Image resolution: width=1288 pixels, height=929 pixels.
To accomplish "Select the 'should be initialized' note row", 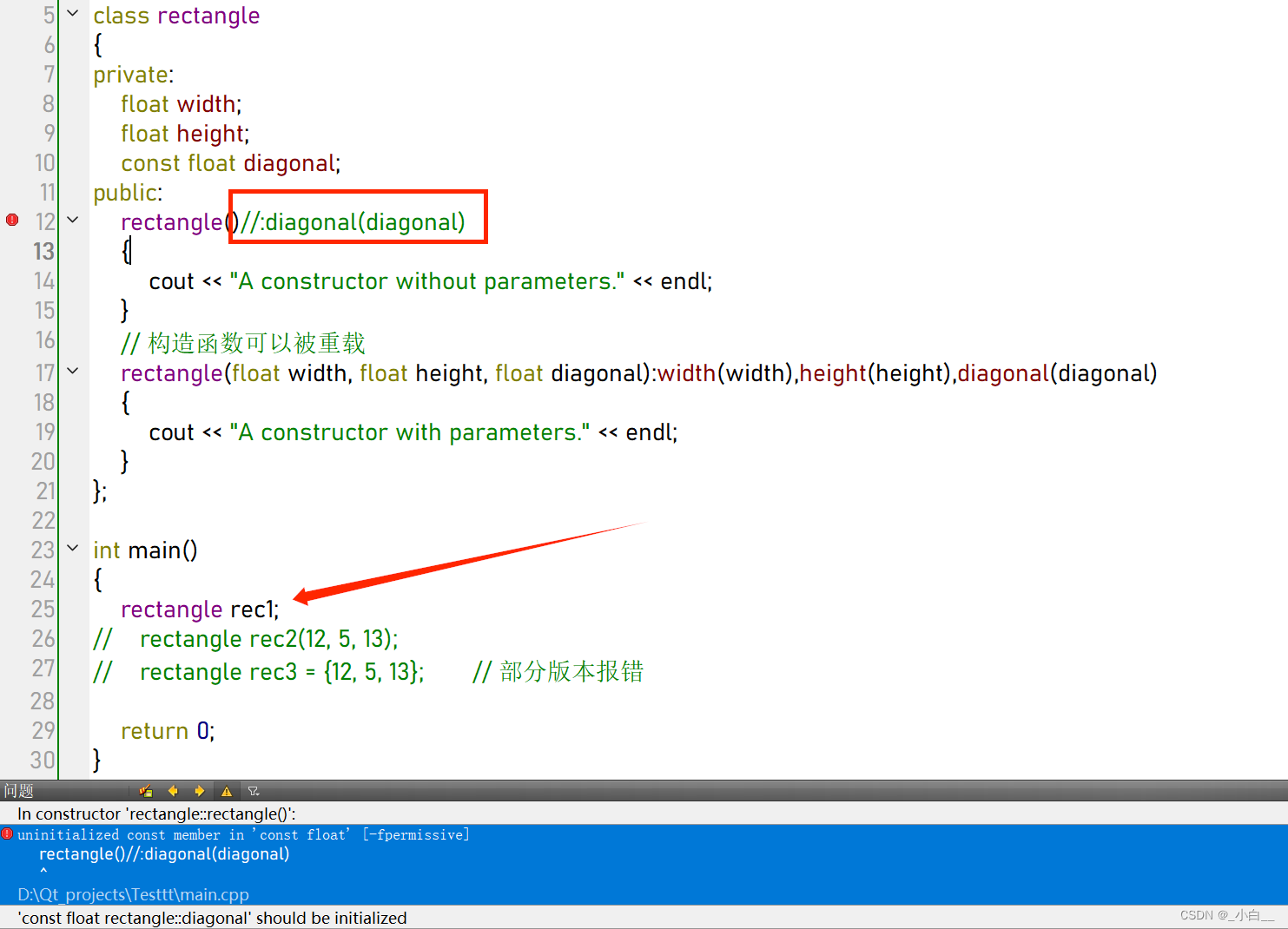I will coord(644,918).
